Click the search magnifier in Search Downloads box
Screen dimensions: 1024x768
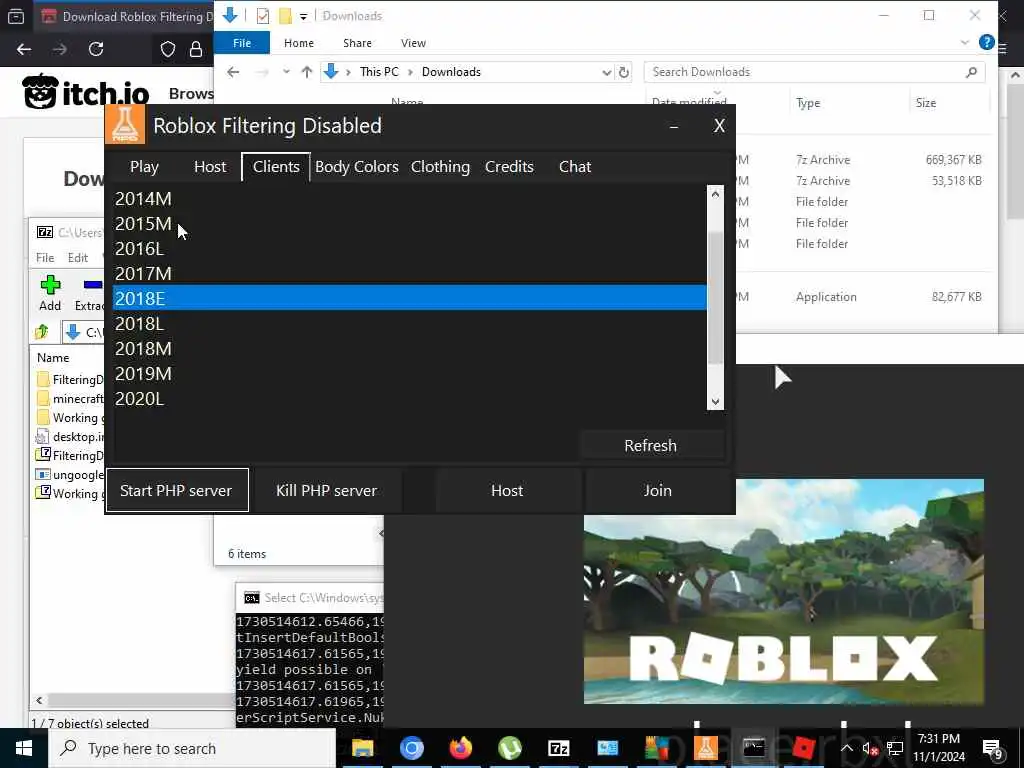[971, 72]
